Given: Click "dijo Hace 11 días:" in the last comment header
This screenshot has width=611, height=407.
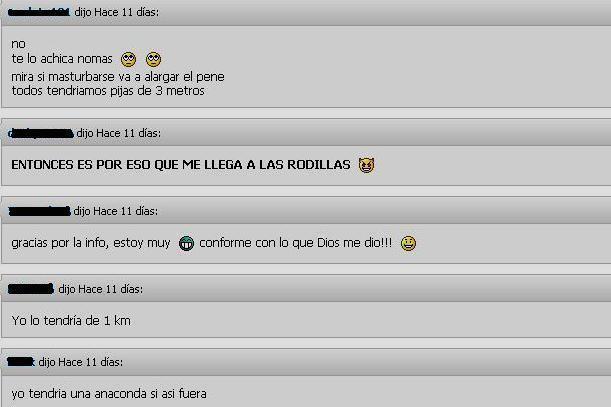Looking at the screenshot, I should 81,363.
